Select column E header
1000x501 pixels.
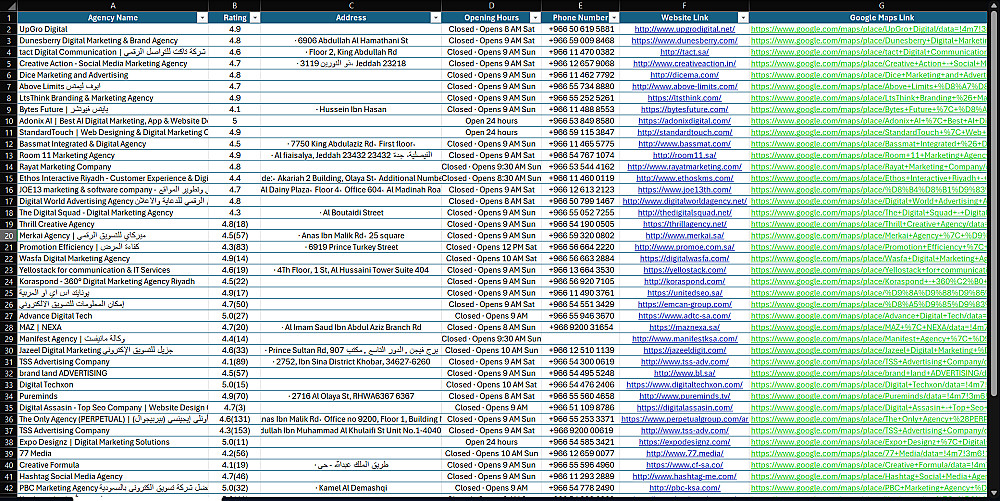[580, 6]
